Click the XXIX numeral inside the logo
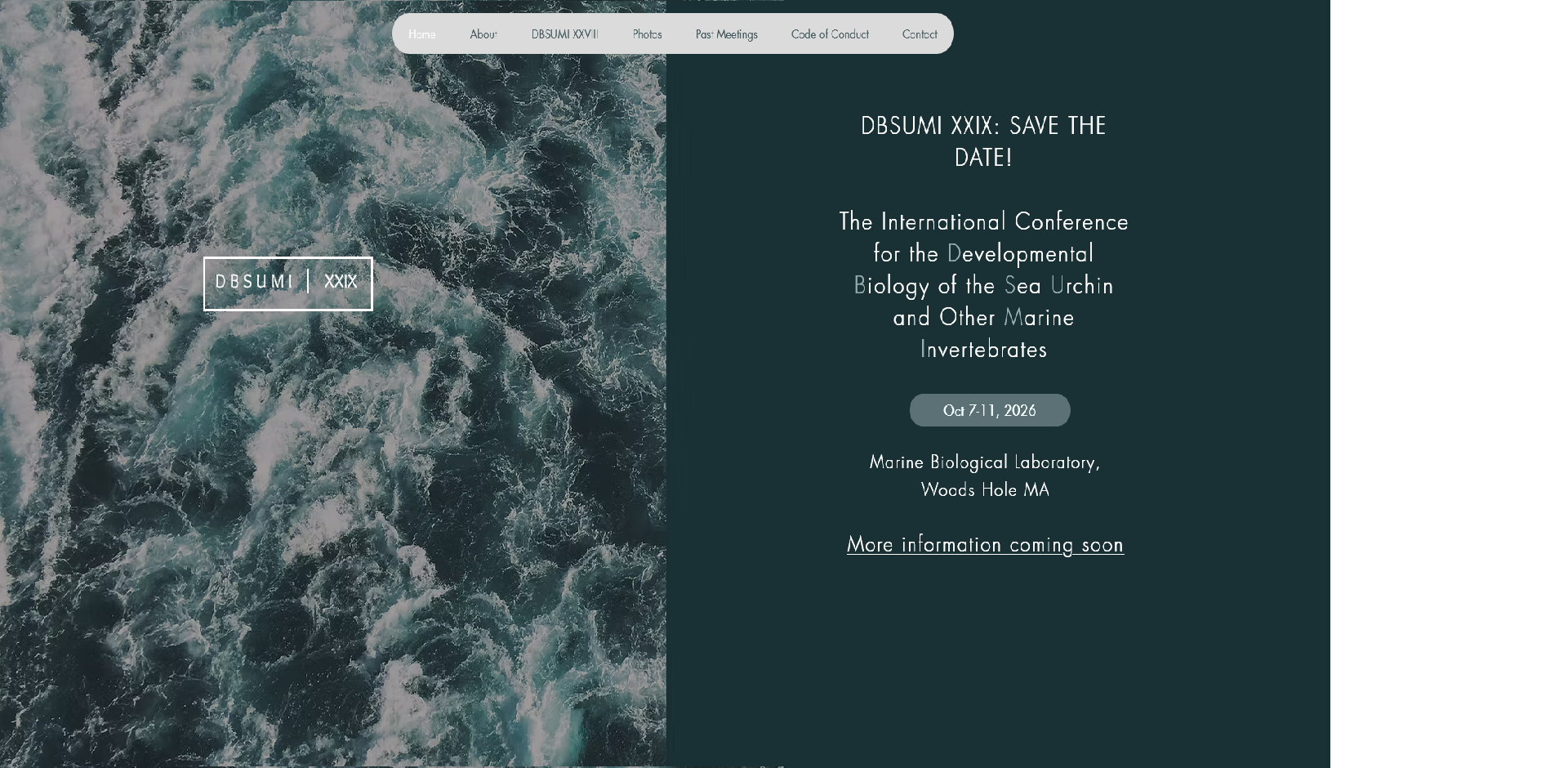Viewport: 1568px width, 768px height. pyautogui.click(x=341, y=282)
